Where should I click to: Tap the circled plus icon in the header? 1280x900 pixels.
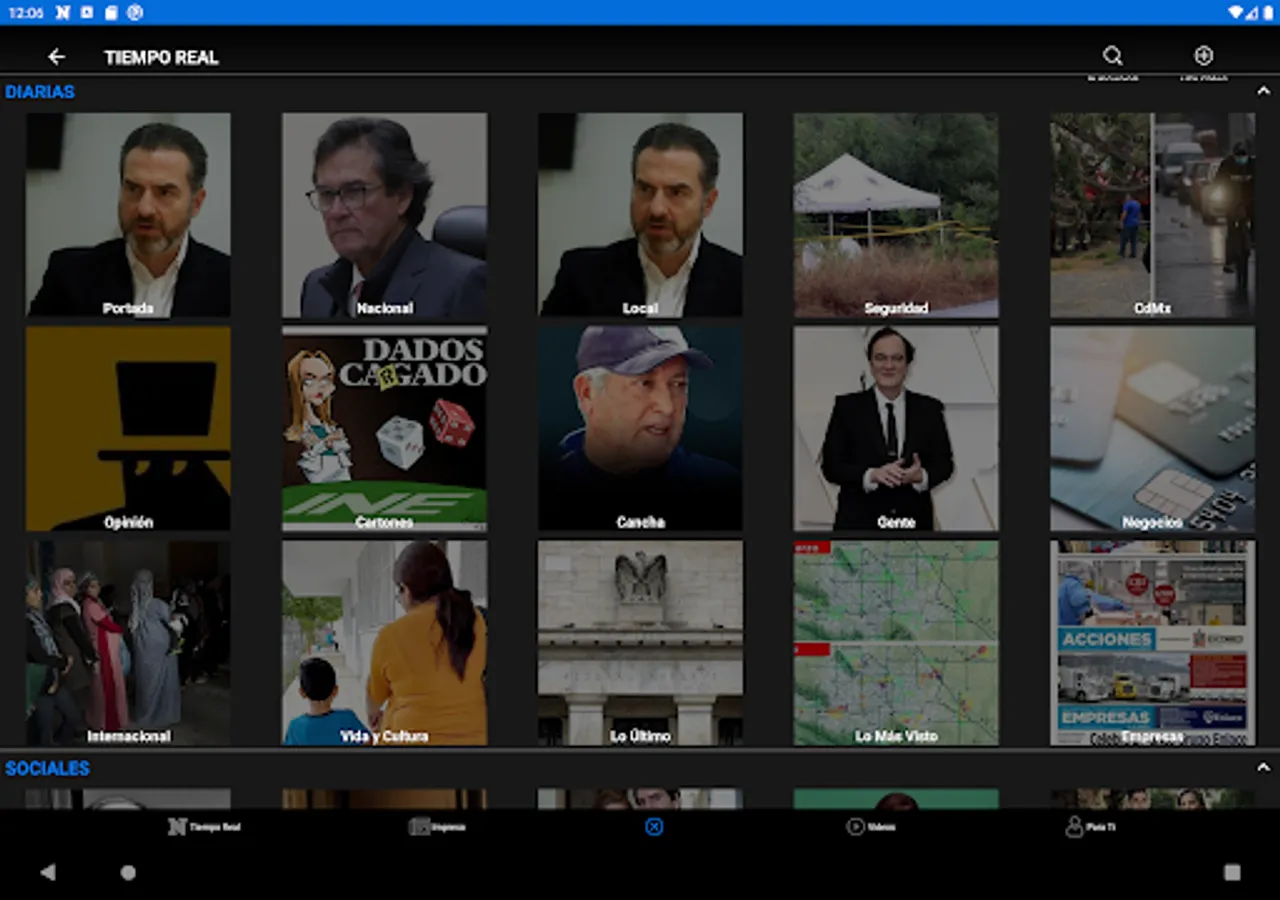point(1203,56)
